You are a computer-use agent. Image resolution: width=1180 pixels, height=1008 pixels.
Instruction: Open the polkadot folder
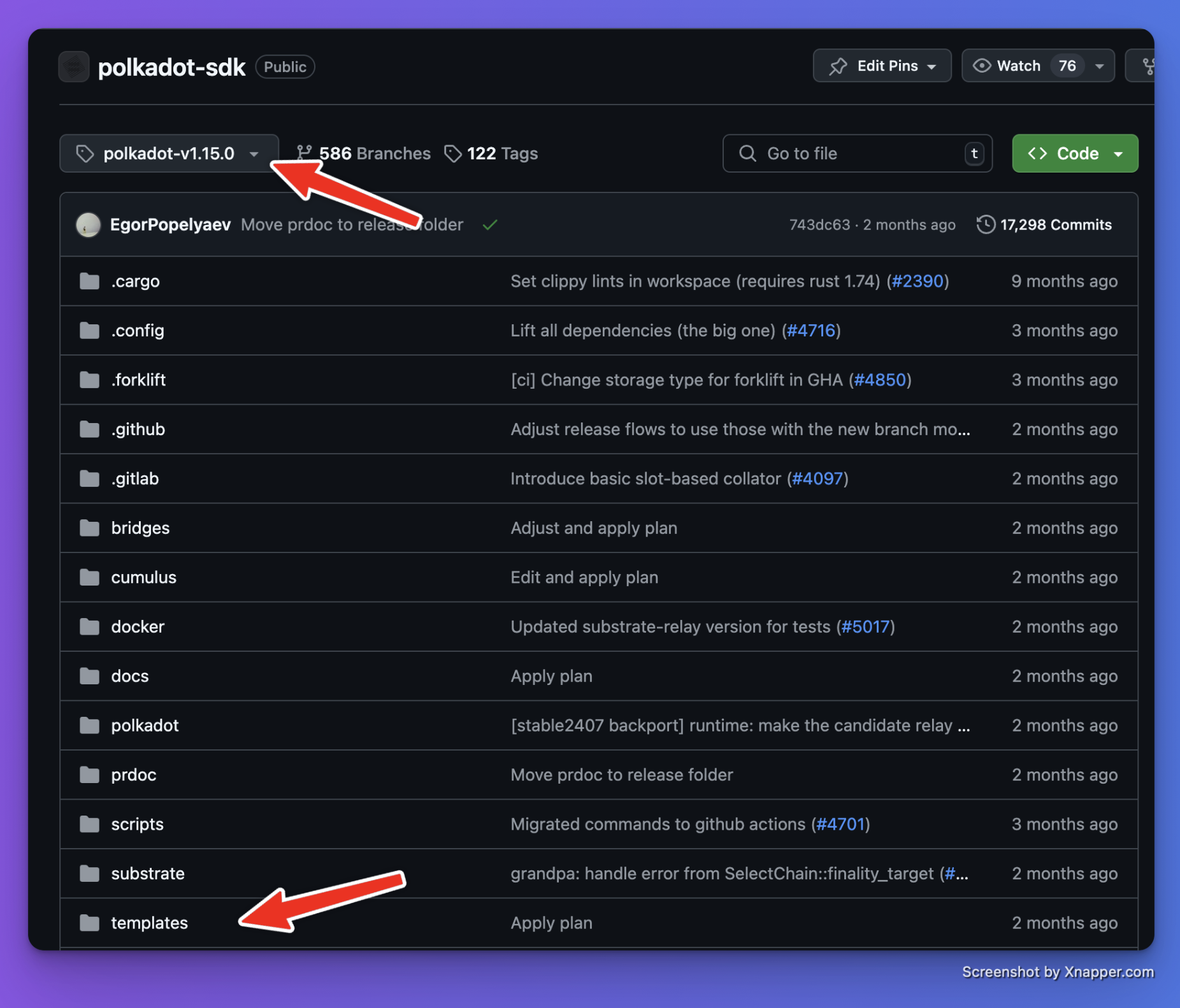(x=145, y=726)
